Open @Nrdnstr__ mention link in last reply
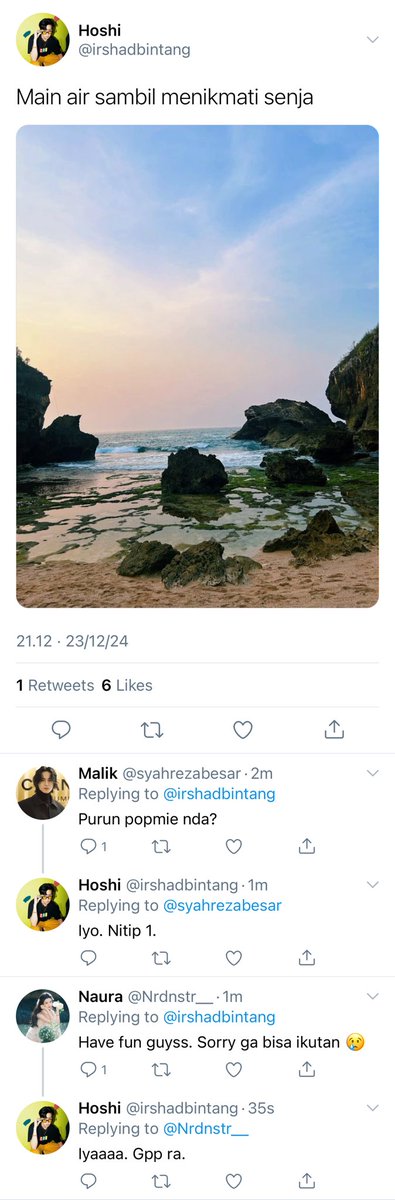This screenshot has width=395, height=1200. click(x=206, y=1128)
